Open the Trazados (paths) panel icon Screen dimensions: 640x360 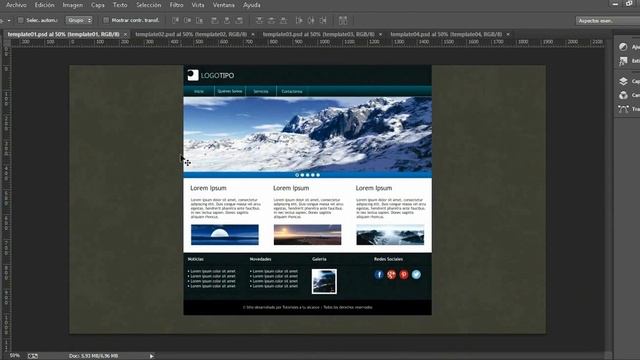pyautogui.click(x=623, y=109)
